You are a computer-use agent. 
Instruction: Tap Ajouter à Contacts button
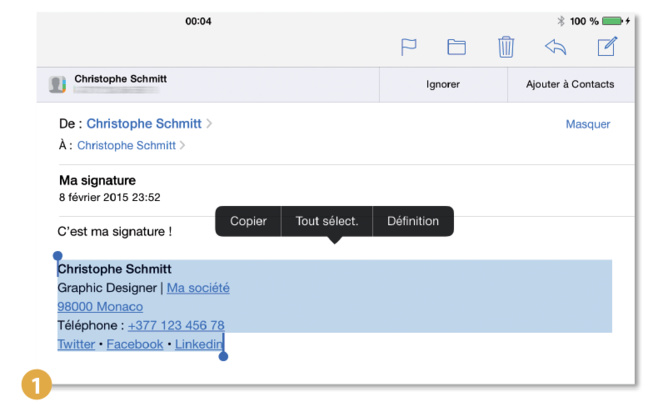pyautogui.click(x=570, y=84)
